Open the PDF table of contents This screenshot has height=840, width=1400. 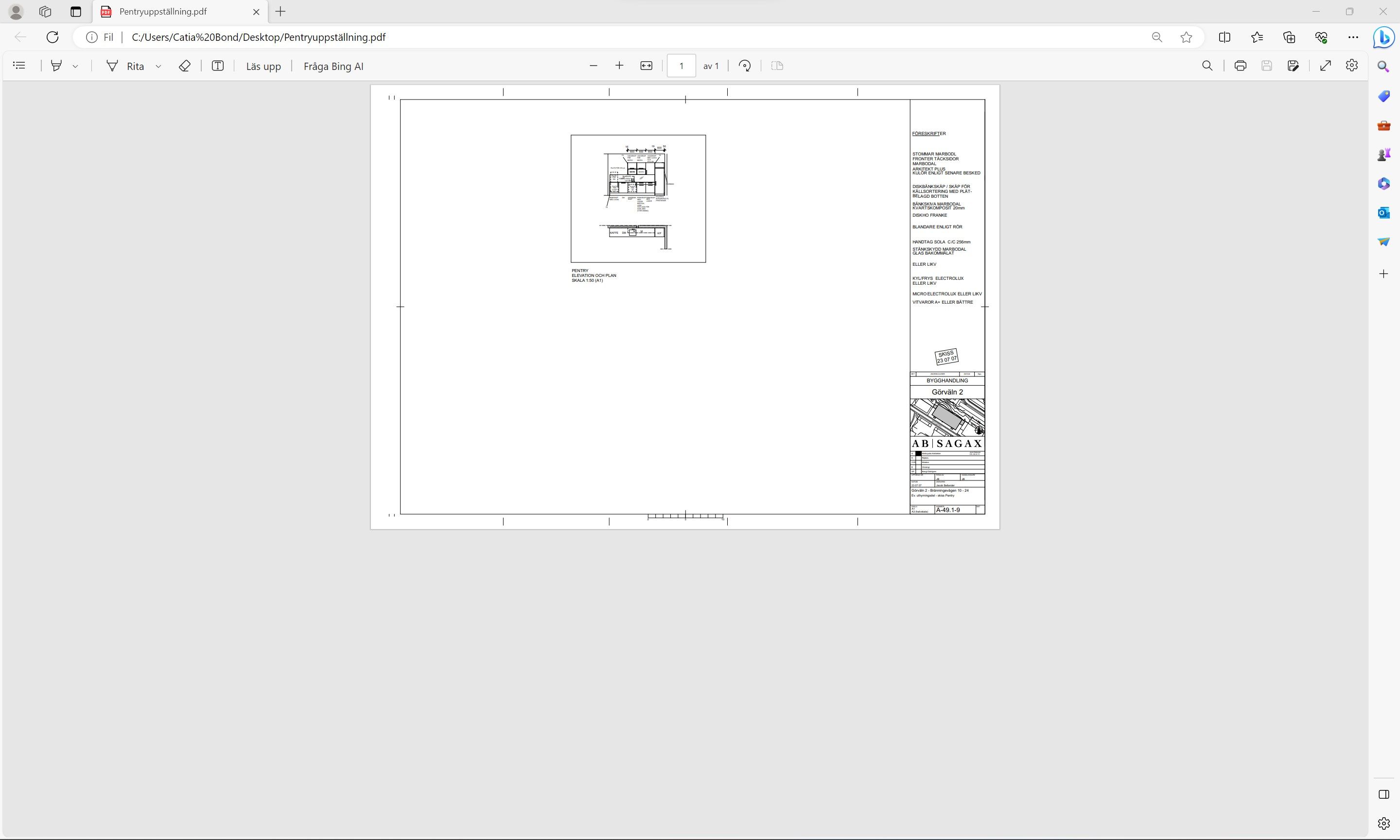[x=19, y=66]
